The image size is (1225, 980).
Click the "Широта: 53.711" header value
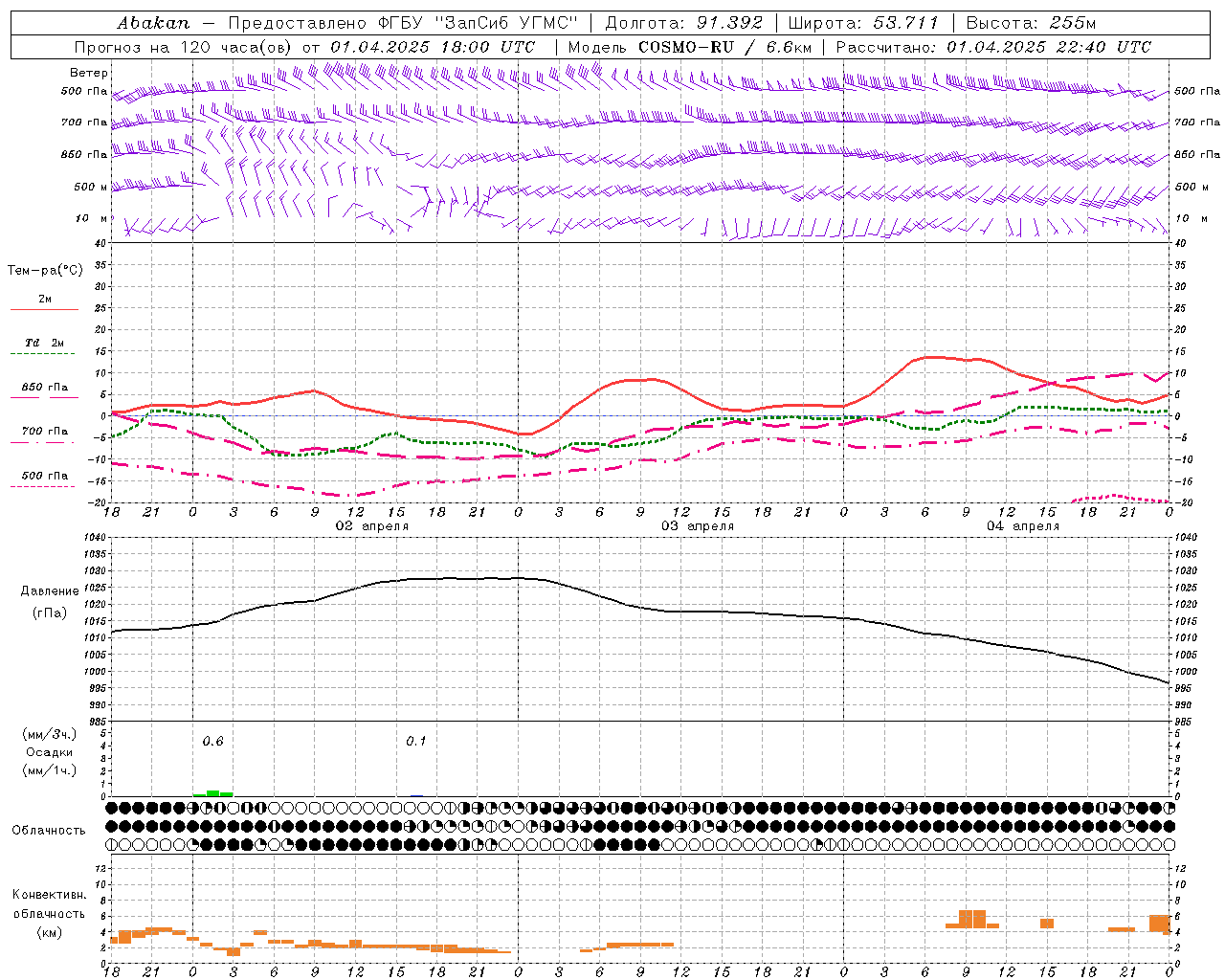click(x=863, y=23)
